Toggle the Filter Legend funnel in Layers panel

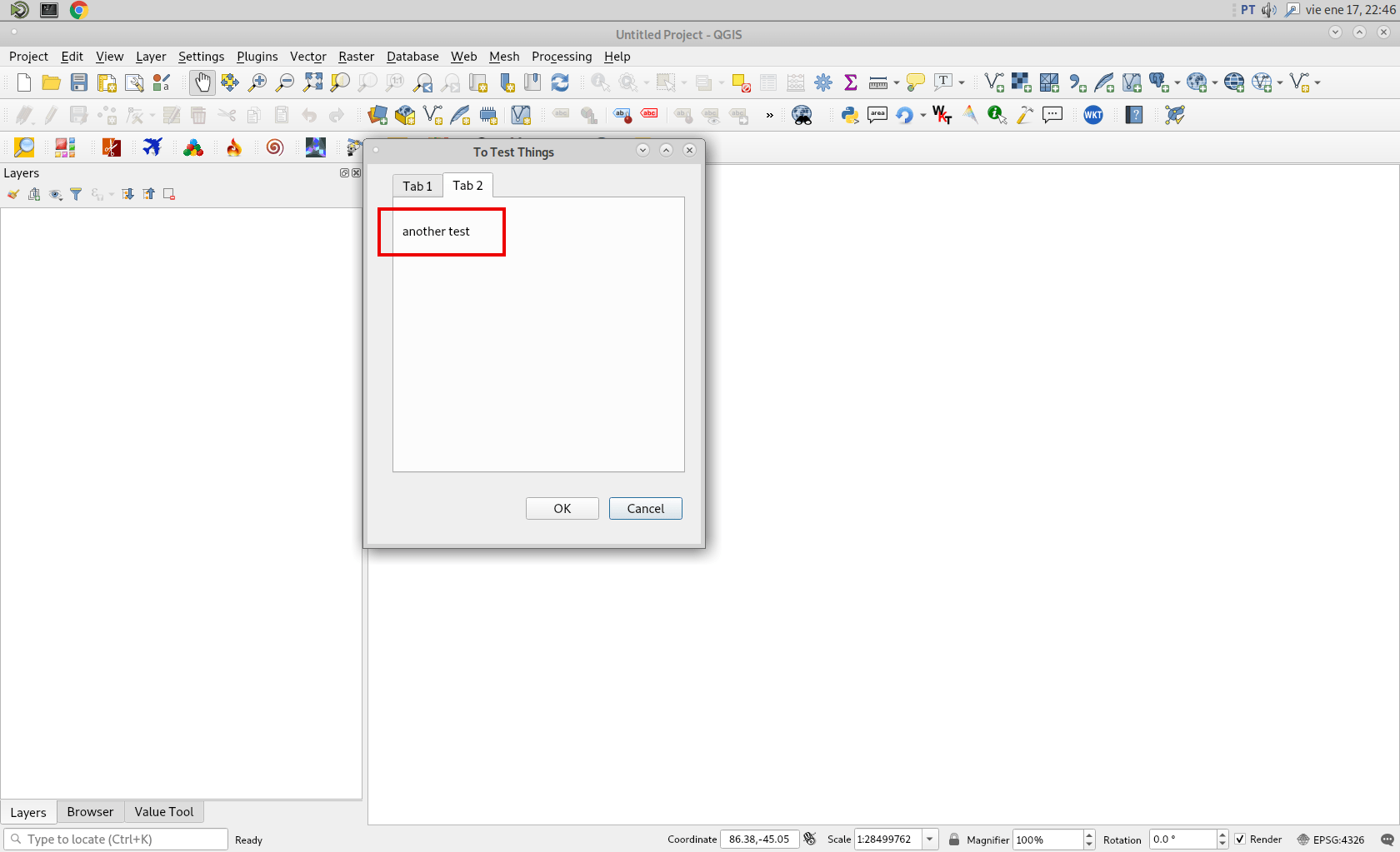pyautogui.click(x=76, y=194)
